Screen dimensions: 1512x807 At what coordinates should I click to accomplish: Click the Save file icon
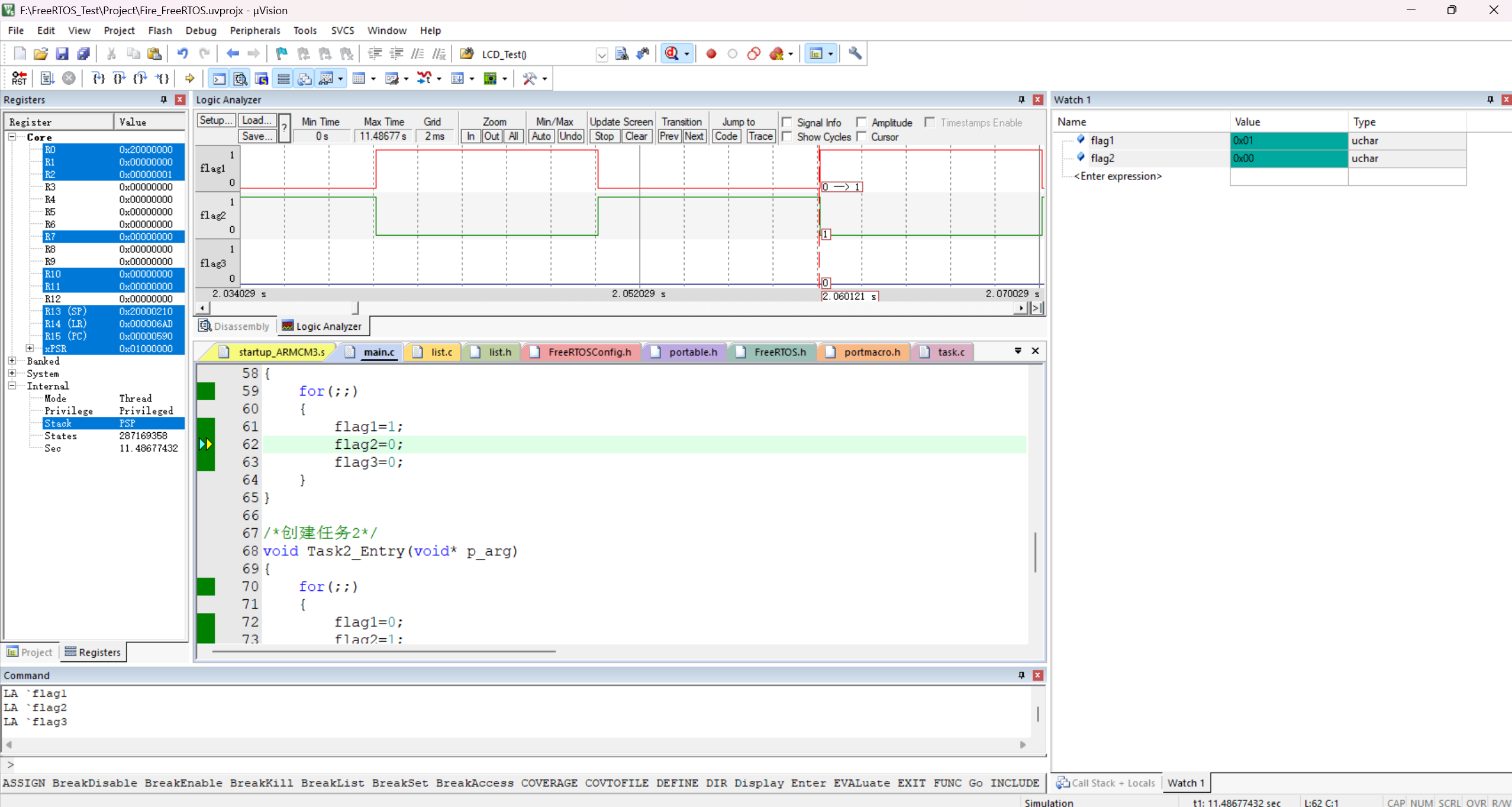click(x=62, y=54)
